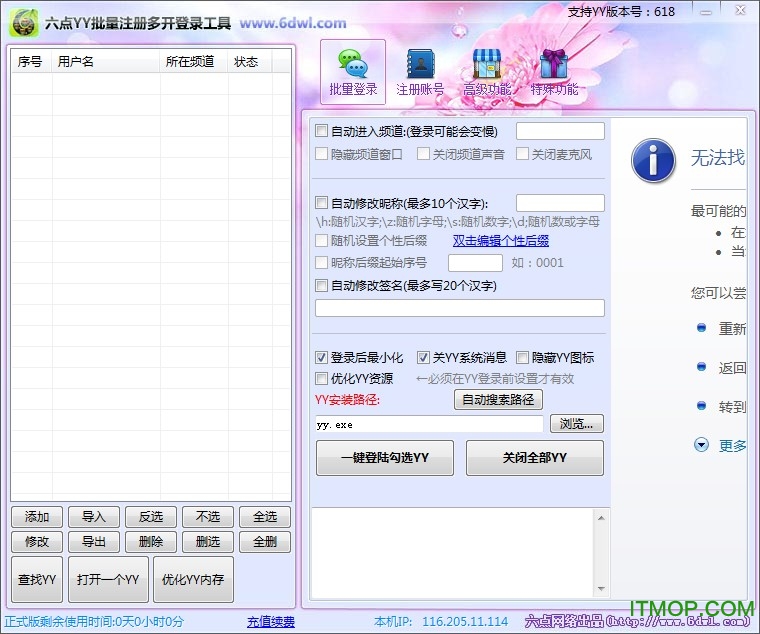Click the 导入 button
The height and width of the screenshot is (634, 760).
tap(94, 517)
